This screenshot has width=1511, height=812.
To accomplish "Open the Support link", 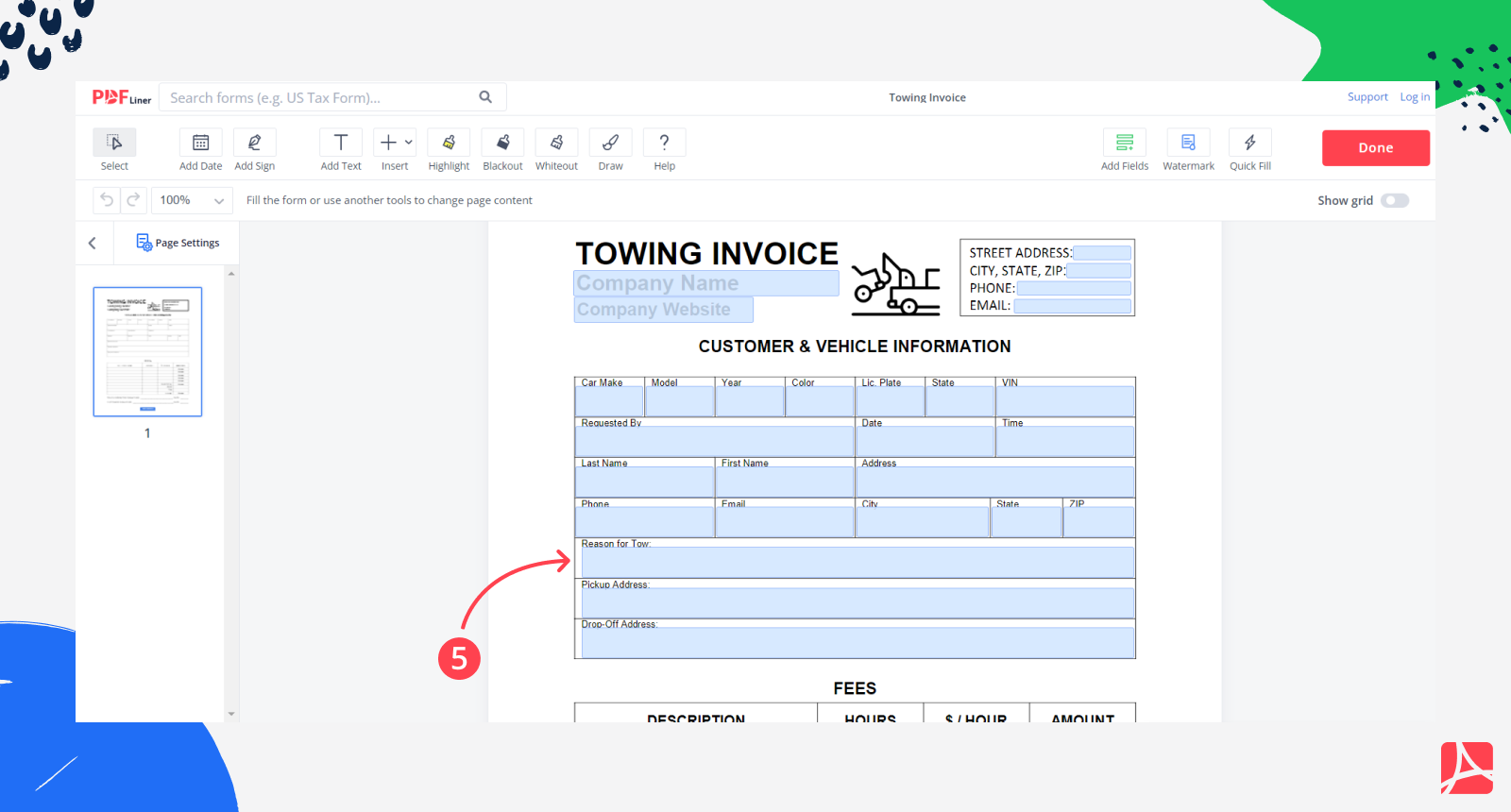I will click(x=1367, y=97).
